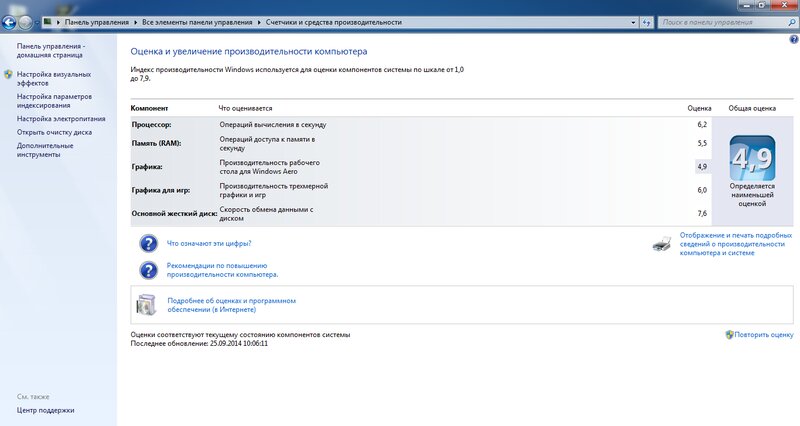Click 'Что означают эти цифры?' link
Screen dimensions: 800x426
pyautogui.click(x=209, y=243)
